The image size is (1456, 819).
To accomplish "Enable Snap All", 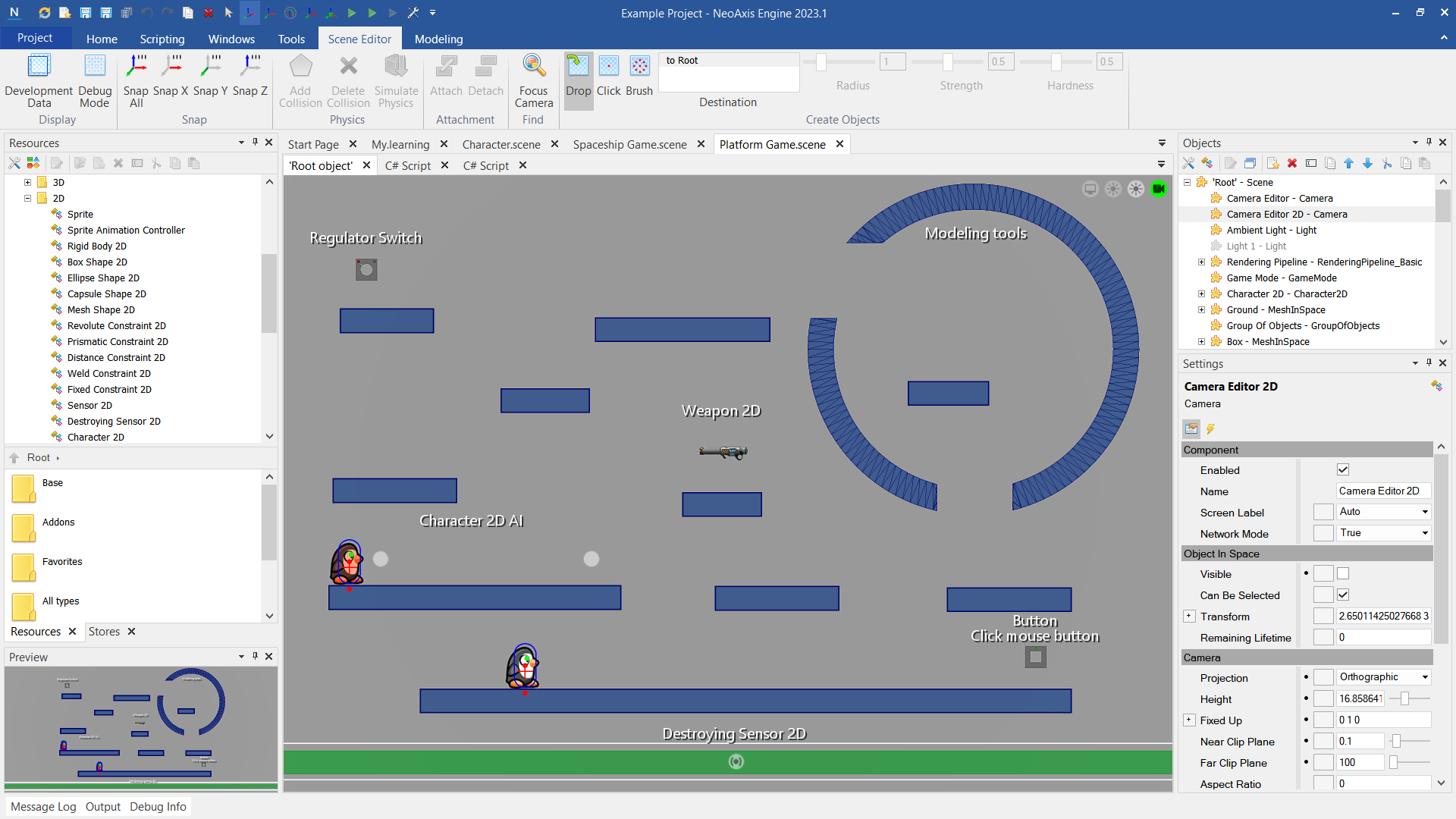I will click(136, 81).
